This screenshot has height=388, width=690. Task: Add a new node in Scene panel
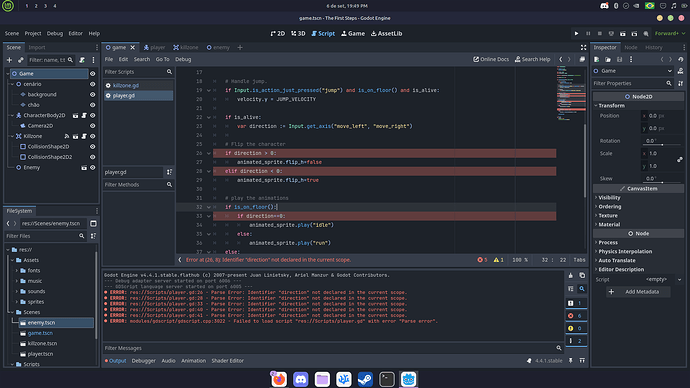coord(9,60)
